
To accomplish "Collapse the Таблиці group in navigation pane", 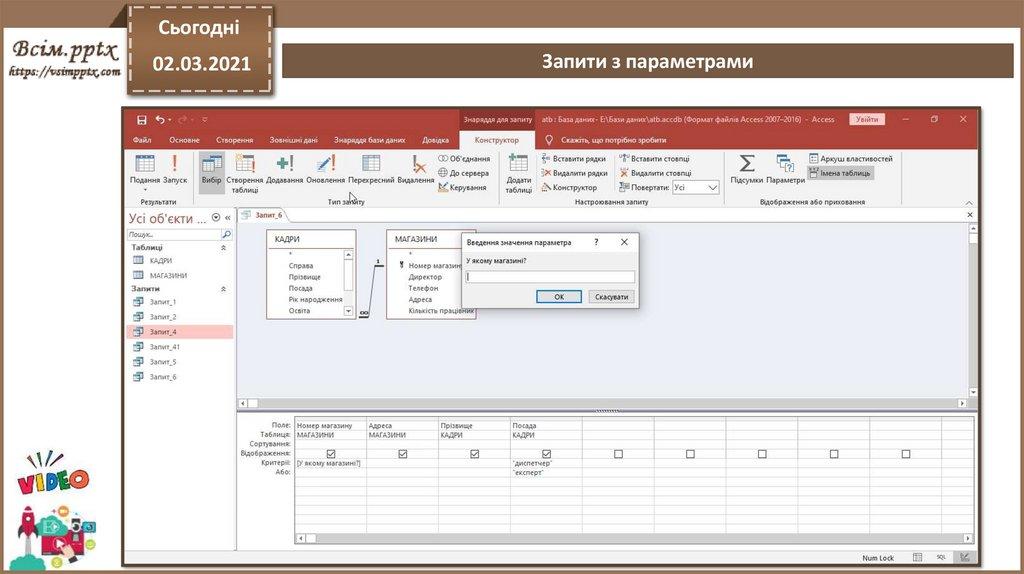I will (x=223, y=247).
